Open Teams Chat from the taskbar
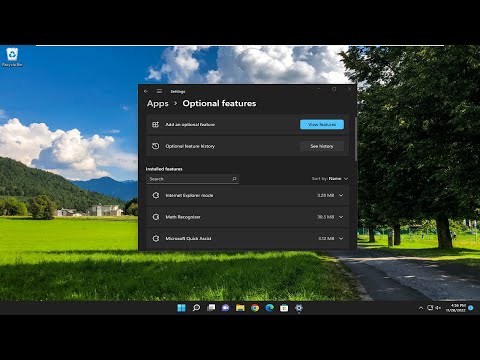Image resolution: width=480 pixels, height=360 pixels. (226, 308)
